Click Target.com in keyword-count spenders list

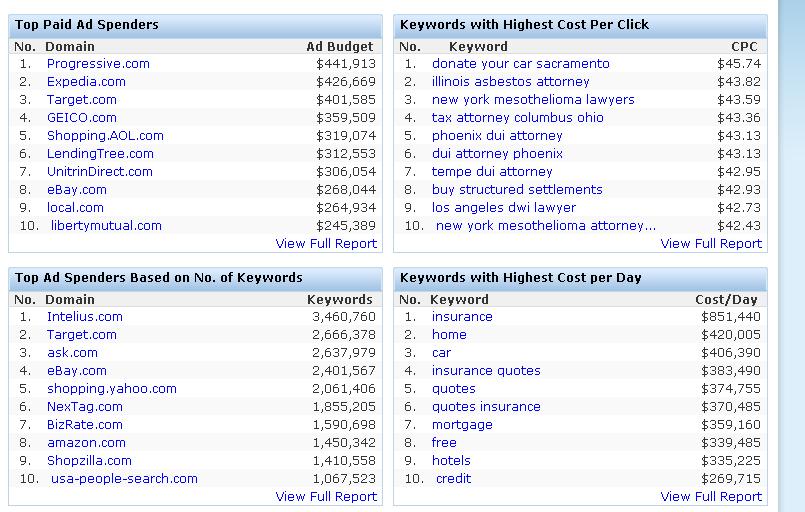(82, 335)
